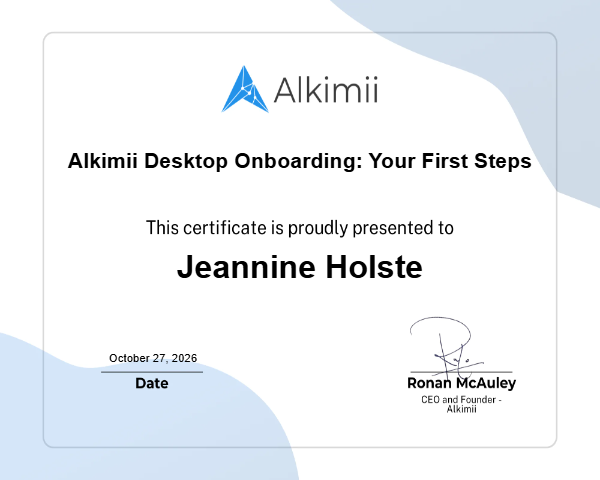The width and height of the screenshot is (600, 480).
Task: Click the handwritten signature image
Action: [447, 346]
